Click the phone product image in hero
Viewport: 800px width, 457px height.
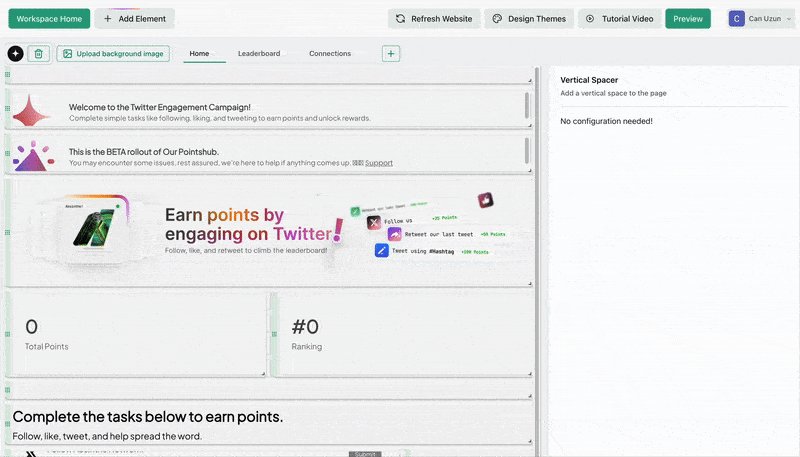pyautogui.click(x=94, y=228)
